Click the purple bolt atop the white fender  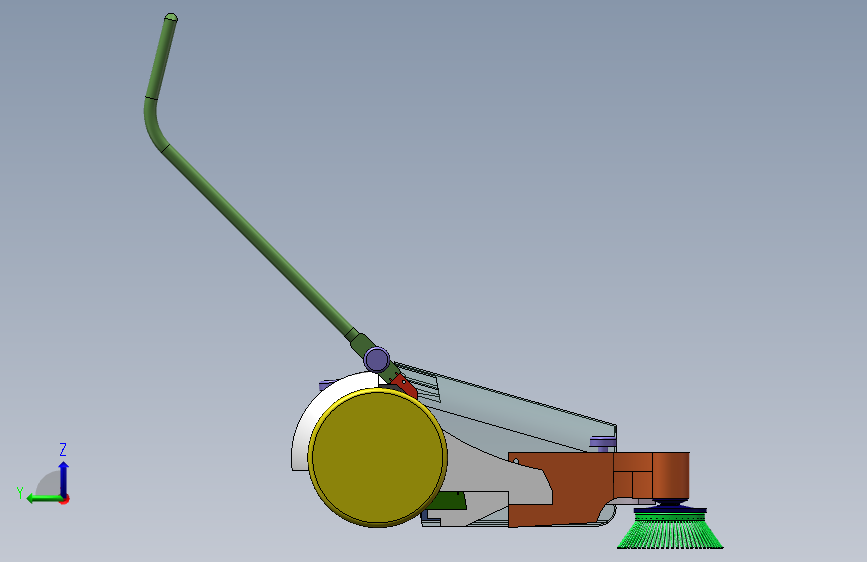pyautogui.click(x=327, y=383)
